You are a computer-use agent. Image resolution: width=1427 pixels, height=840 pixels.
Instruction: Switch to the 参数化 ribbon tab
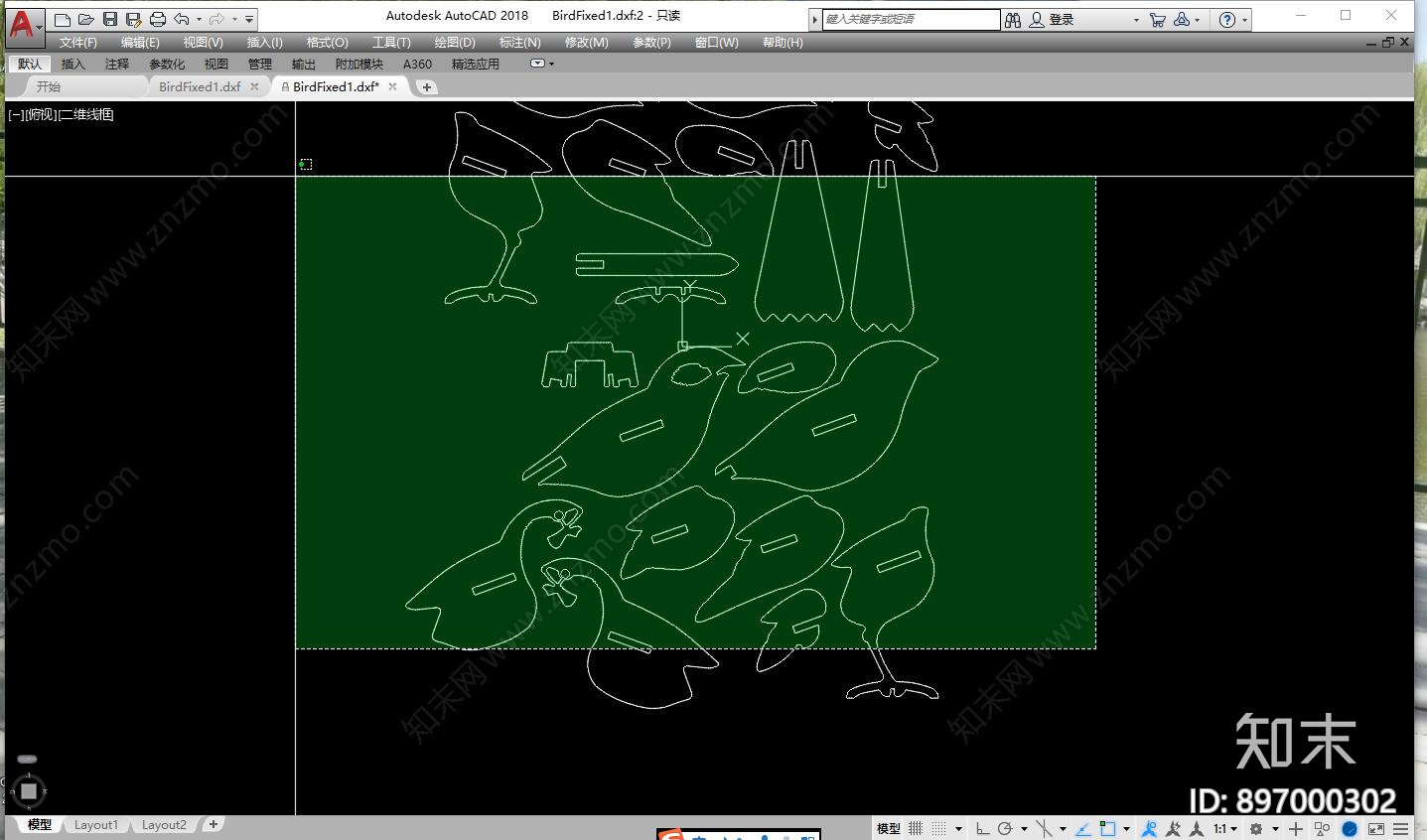tap(167, 64)
